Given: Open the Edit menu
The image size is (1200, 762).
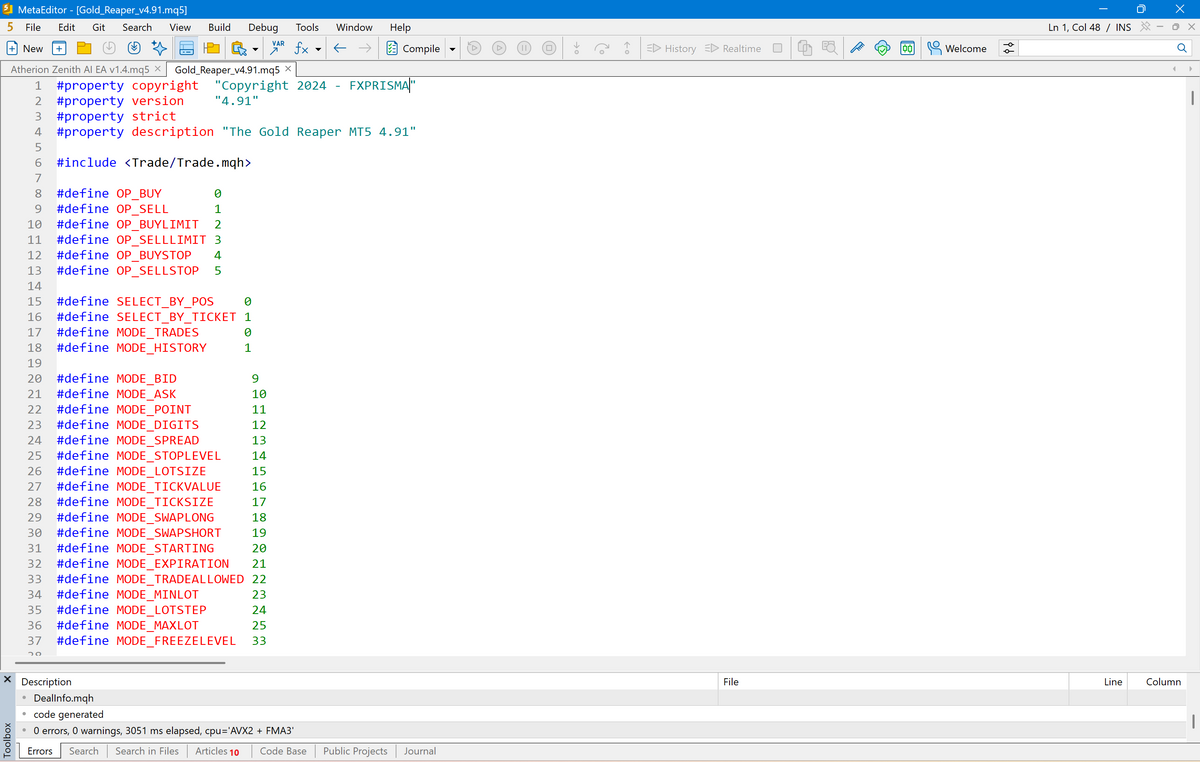Looking at the screenshot, I should pyautogui.click(x=67, y=27).
